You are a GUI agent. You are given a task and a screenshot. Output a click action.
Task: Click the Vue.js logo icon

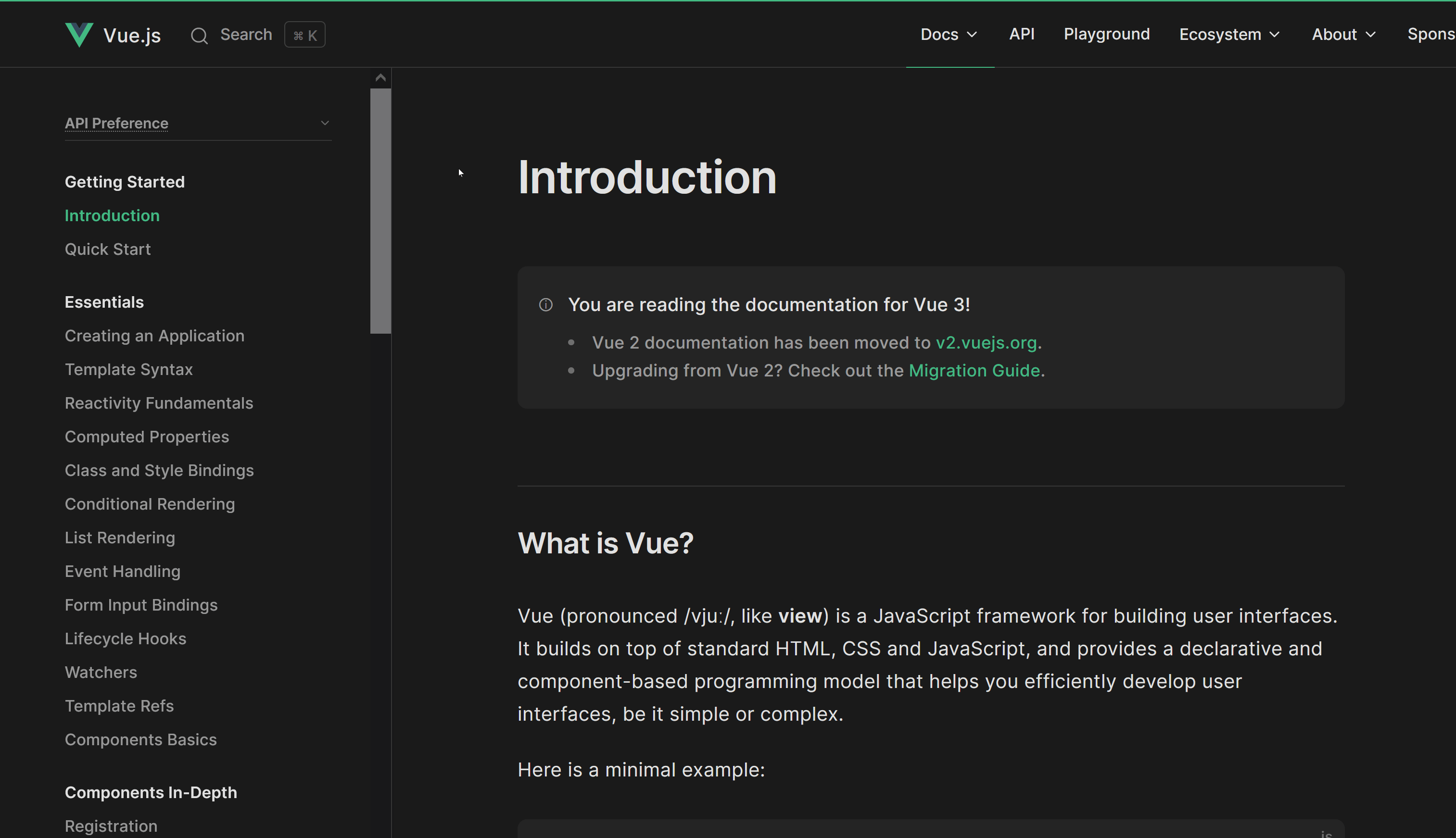pos(79,35)
